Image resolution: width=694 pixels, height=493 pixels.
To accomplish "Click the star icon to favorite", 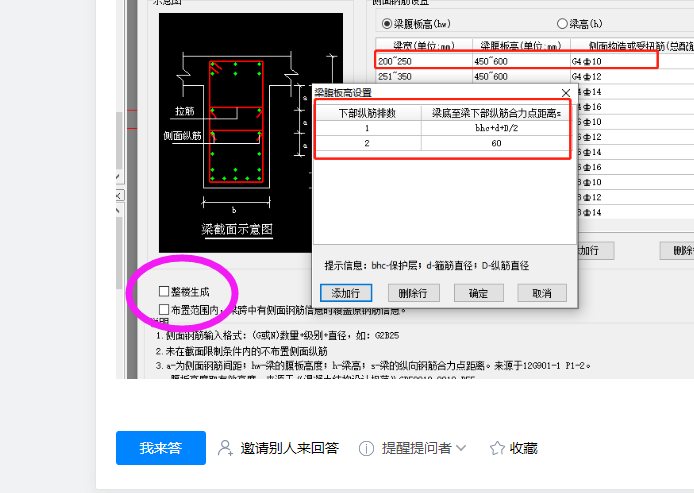I will click(x=497, y=448).
